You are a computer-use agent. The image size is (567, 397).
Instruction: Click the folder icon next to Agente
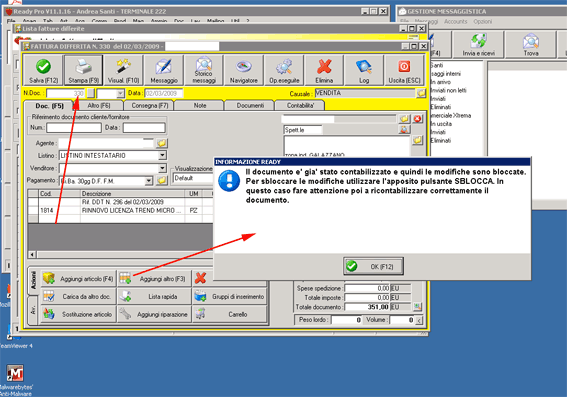click(x=162, y=143)
